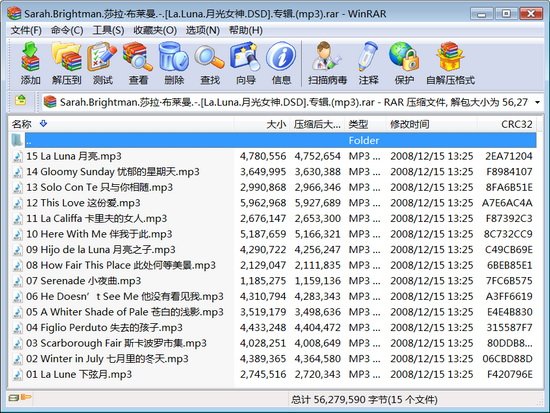Select 03 Scarborough Fair mp3 file
The height and width of the screenshot is (413, 550).
tap(273, 343)
